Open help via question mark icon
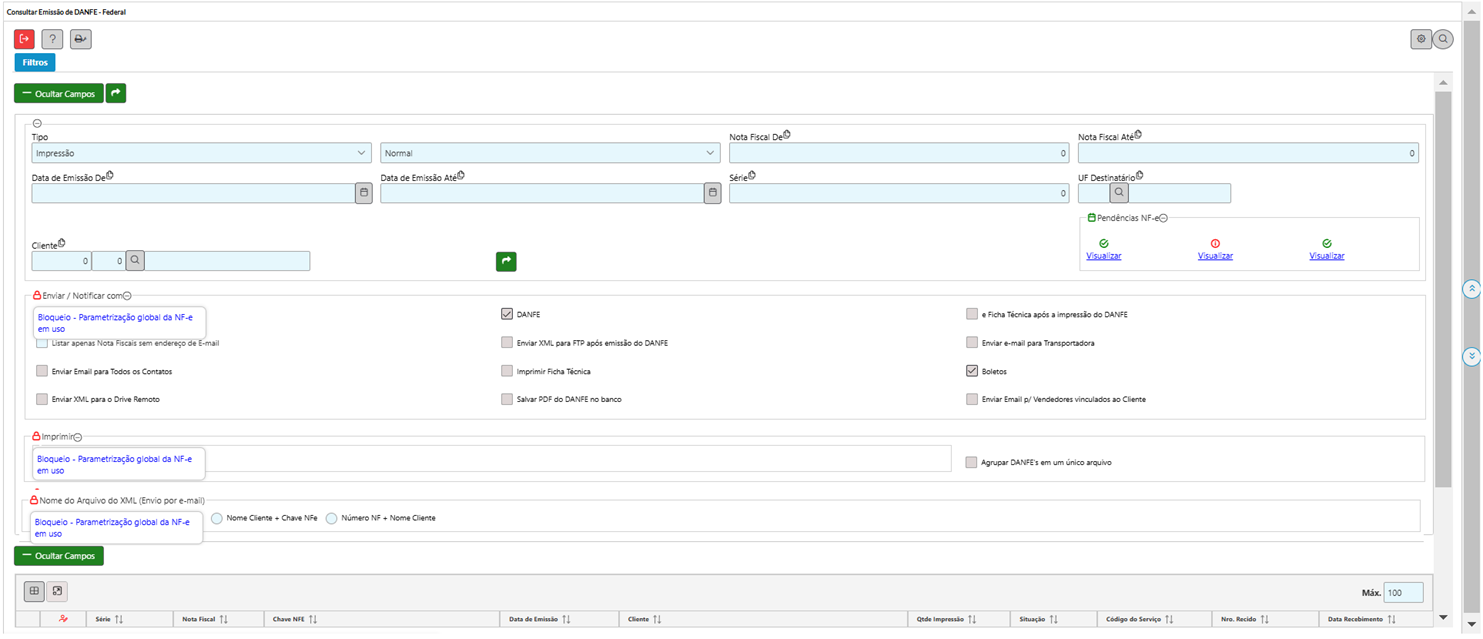 52,39
